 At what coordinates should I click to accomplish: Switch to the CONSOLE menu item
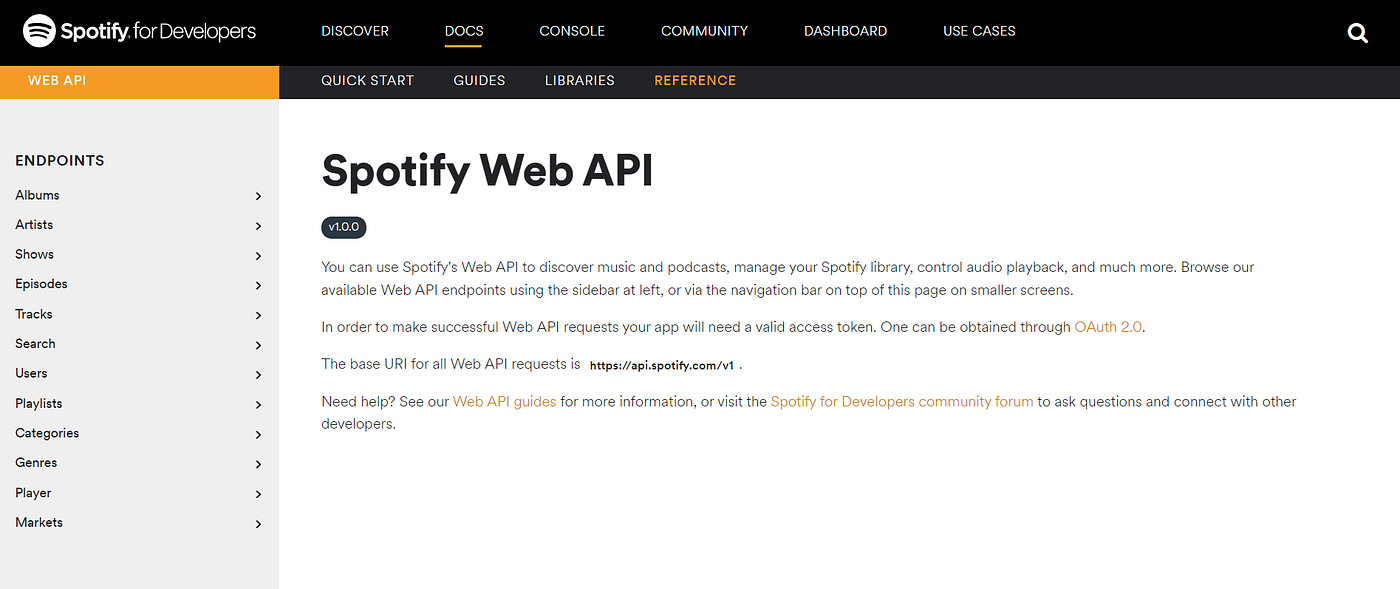pyautogui.click(x=571, y=31)
